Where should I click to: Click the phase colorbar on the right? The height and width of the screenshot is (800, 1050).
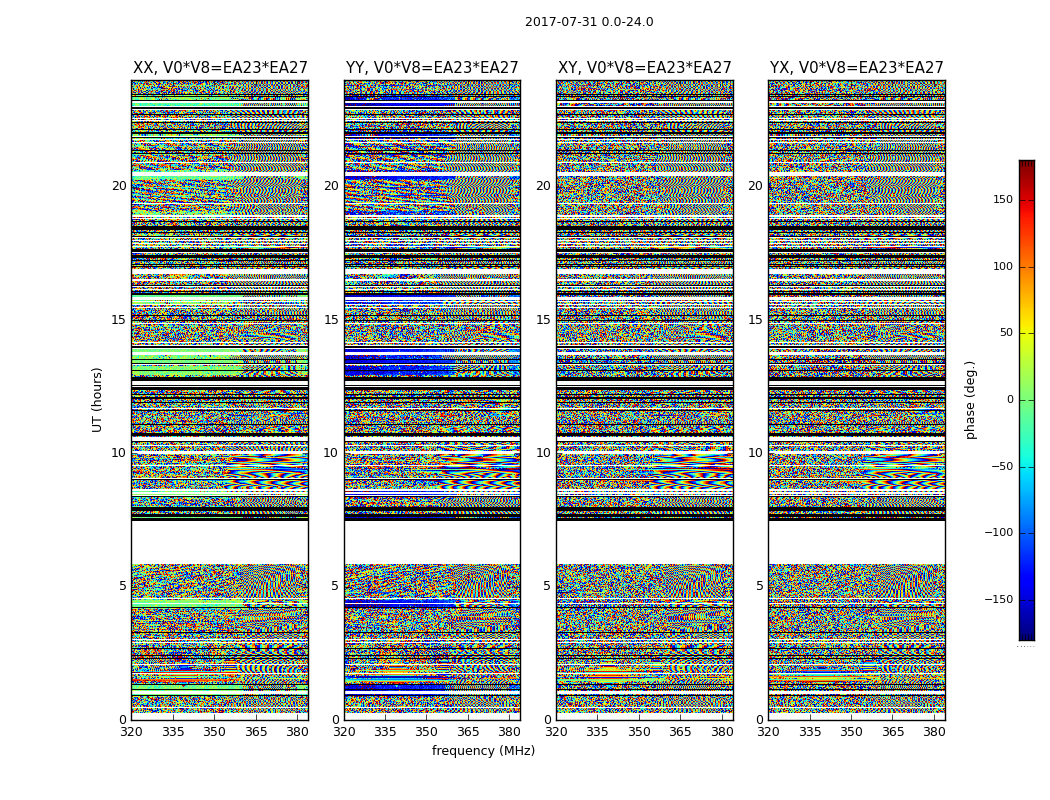click(x=1027, y=400)
